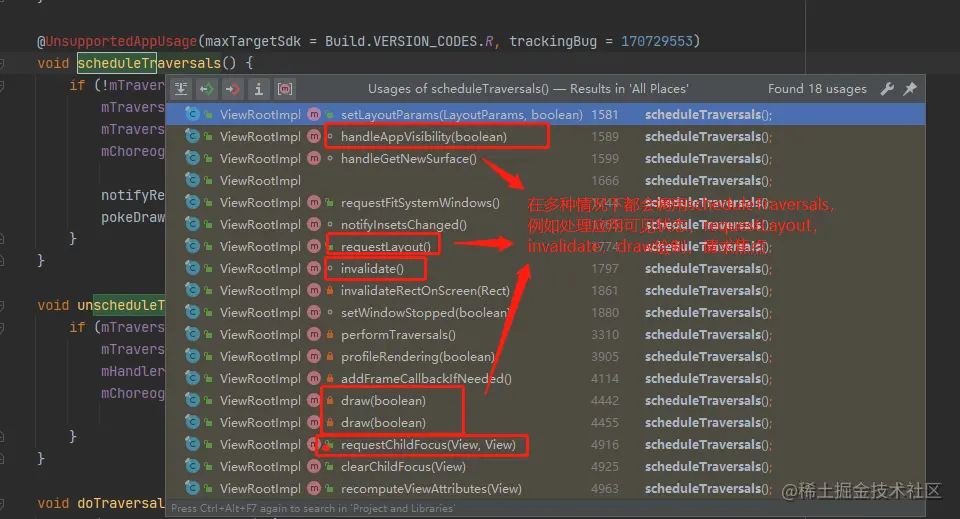The height and width of the screenshot is (519, 960).
Task: Collapse the void doTraversal method fold marker in gutter
Action: pyautogui.click(x=2, y=504)
